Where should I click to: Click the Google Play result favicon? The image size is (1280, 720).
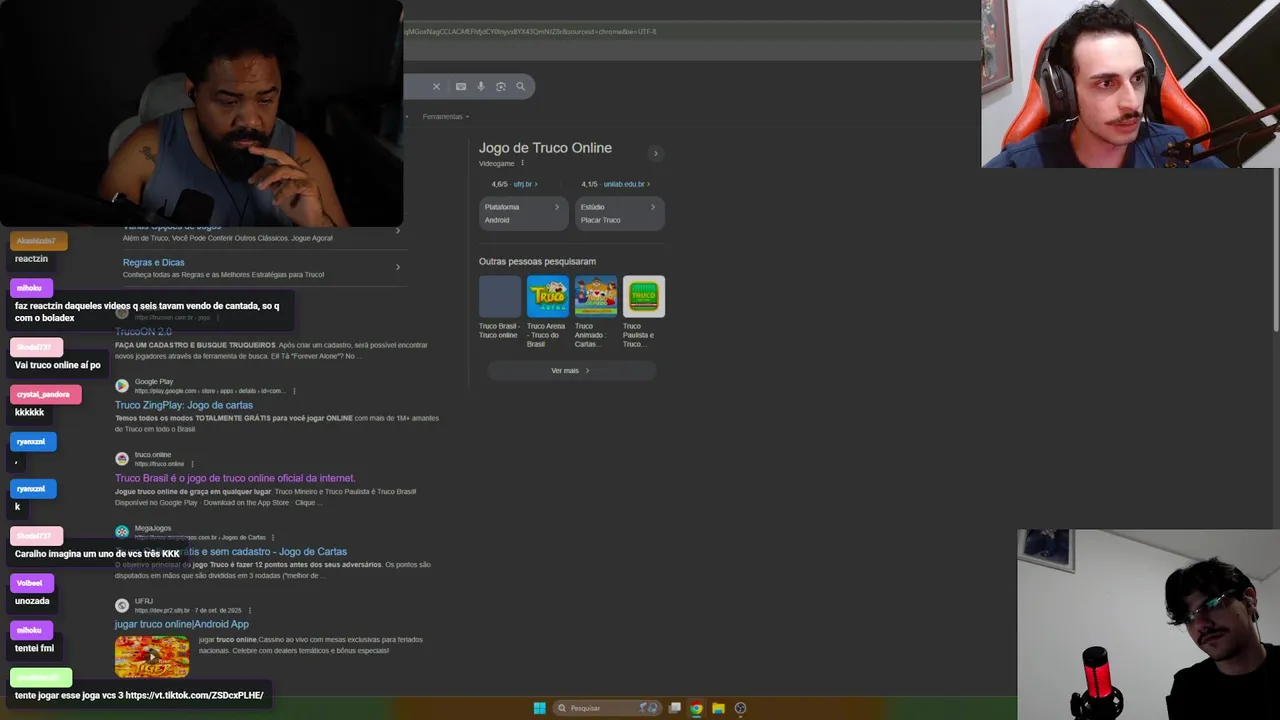[122, 385]
